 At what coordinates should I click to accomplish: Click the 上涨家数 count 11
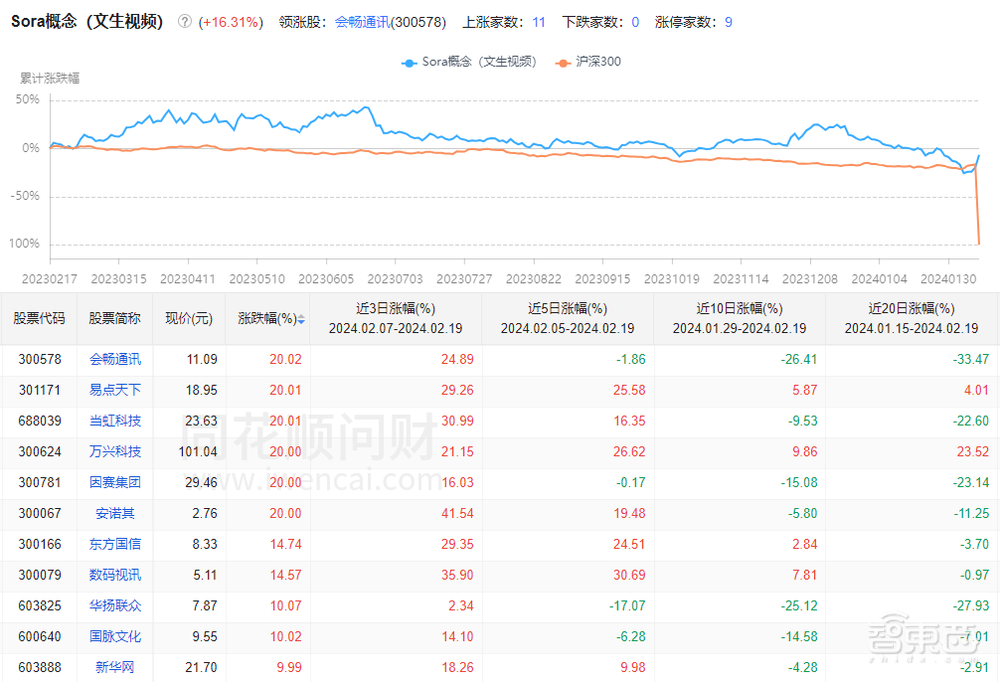pyautogui.click(x=539, y=22)
